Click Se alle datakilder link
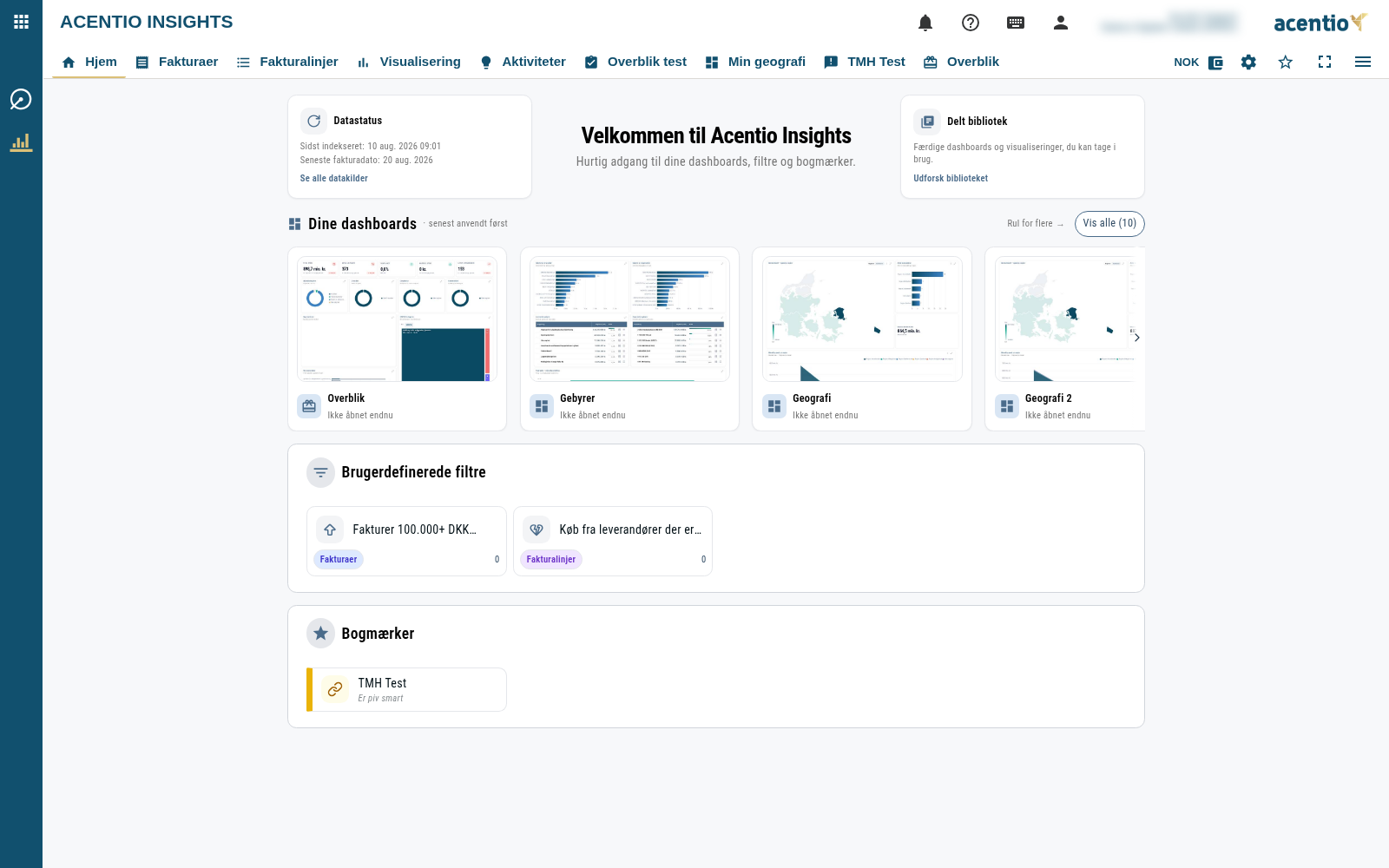The height and width of the screenshot is (868, 1389). coord(334,178)
